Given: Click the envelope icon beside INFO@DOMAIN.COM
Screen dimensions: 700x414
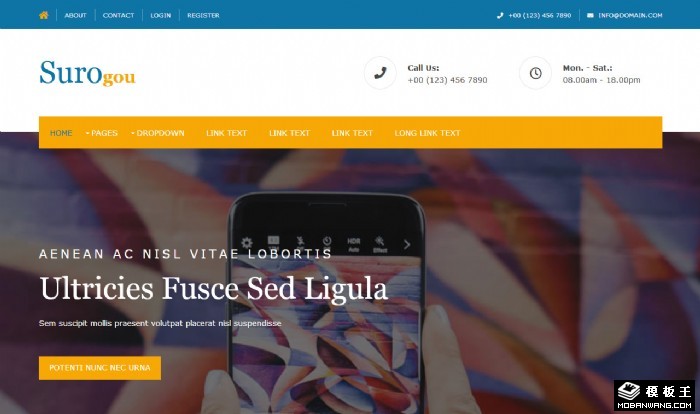Looking at the screenshot, I should pyautogui.click(x=590, y=15).
